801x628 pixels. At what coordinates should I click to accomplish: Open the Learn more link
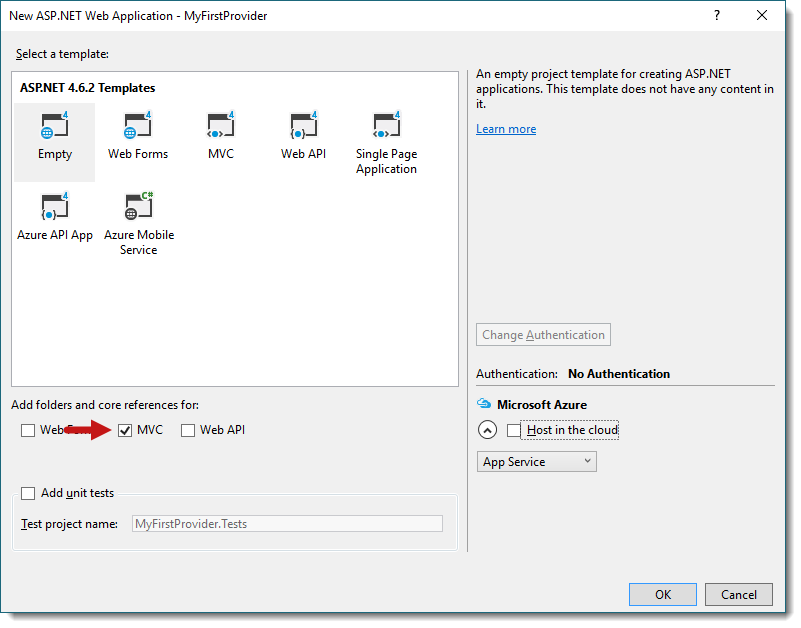click(506, 129)
